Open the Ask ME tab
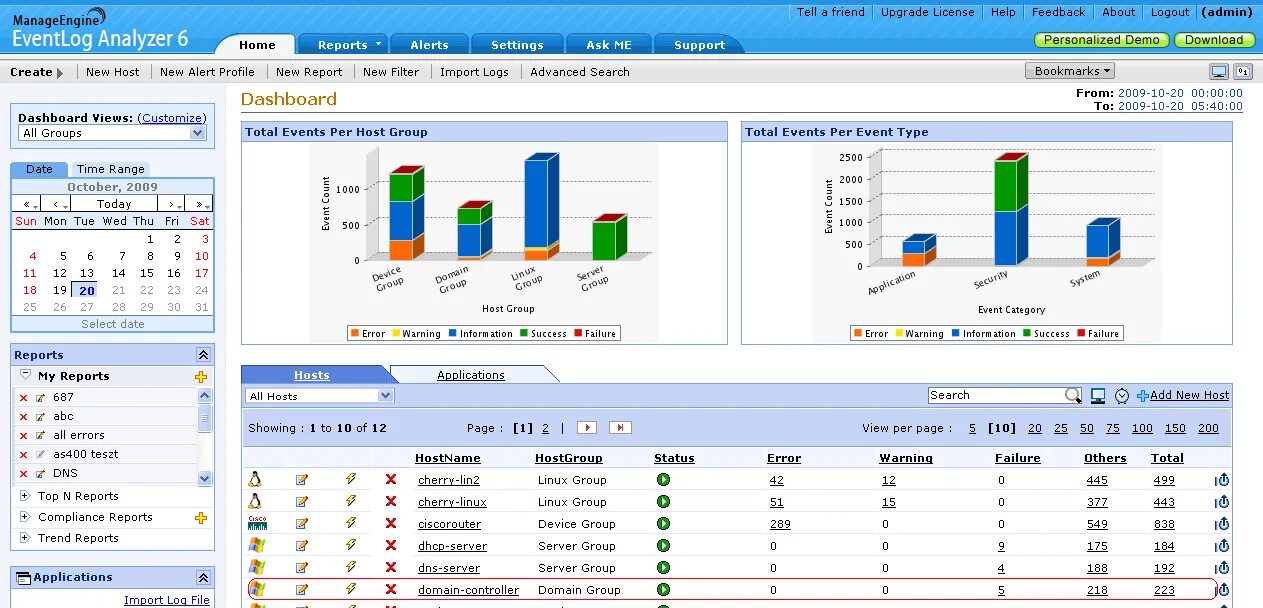 click(610, 45)
